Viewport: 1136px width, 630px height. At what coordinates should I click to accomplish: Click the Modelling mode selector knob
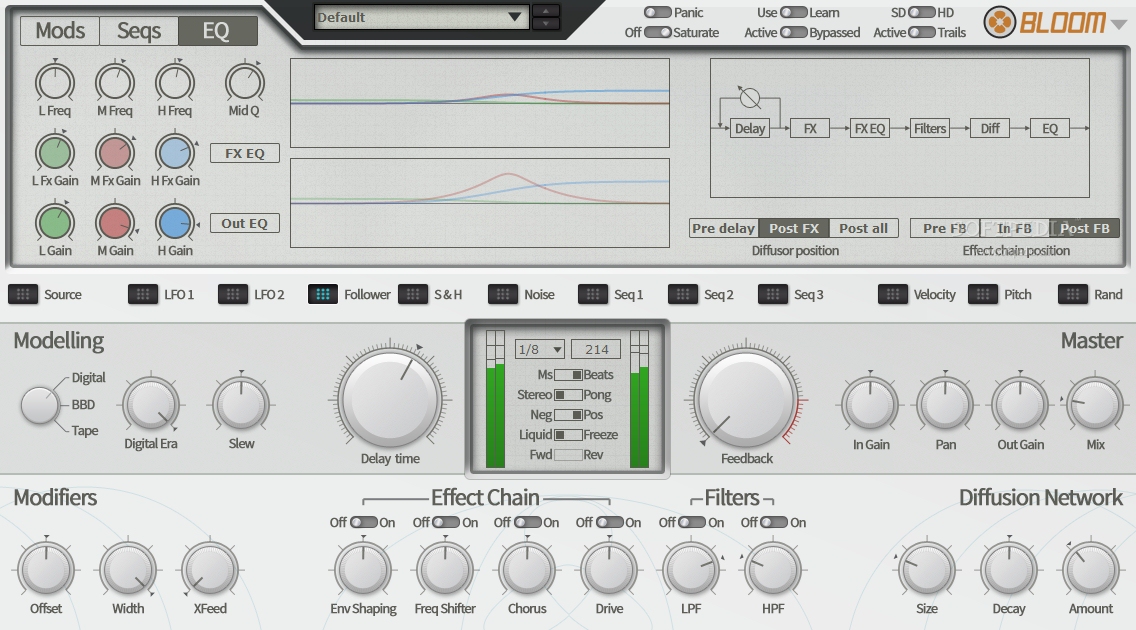[40, 405]
